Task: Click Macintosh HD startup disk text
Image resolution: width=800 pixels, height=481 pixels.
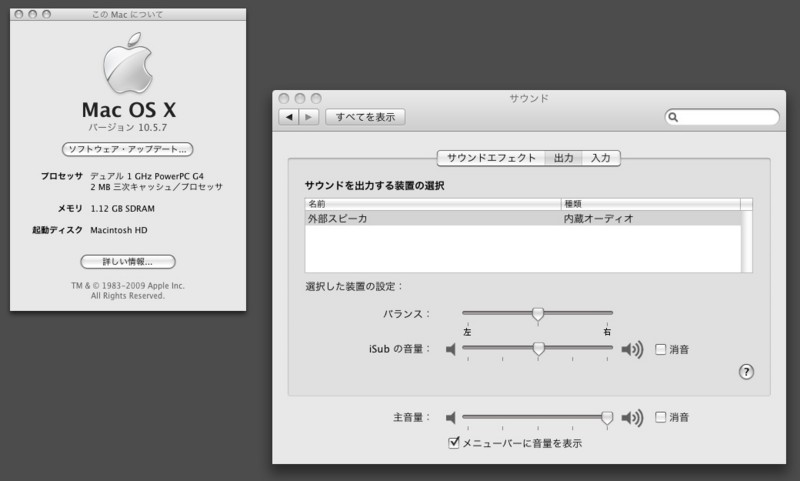Action: point(119,230)
